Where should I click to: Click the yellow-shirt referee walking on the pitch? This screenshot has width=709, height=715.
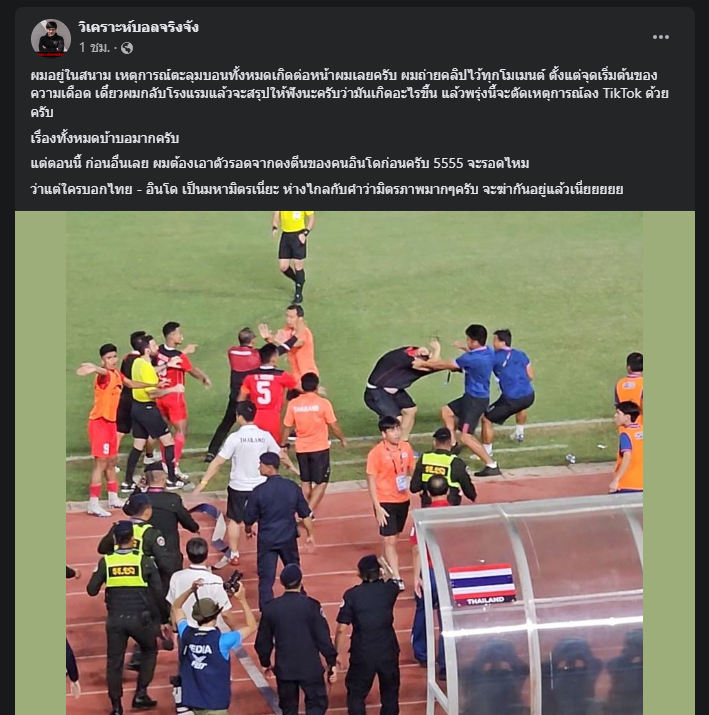[x=293, y=254]
